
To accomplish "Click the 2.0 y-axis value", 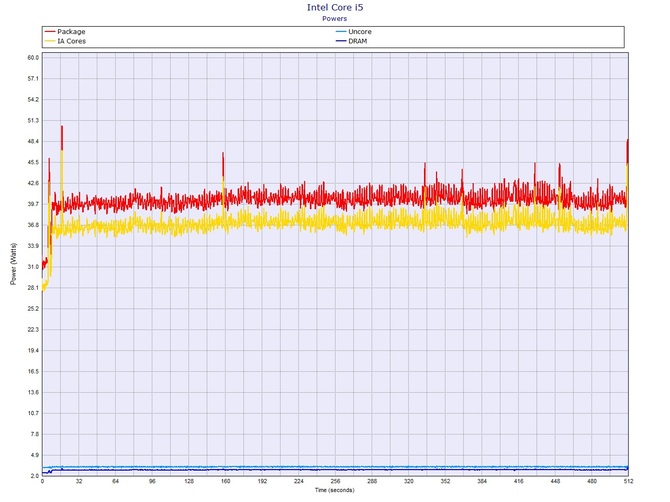I will coord(34,476).
